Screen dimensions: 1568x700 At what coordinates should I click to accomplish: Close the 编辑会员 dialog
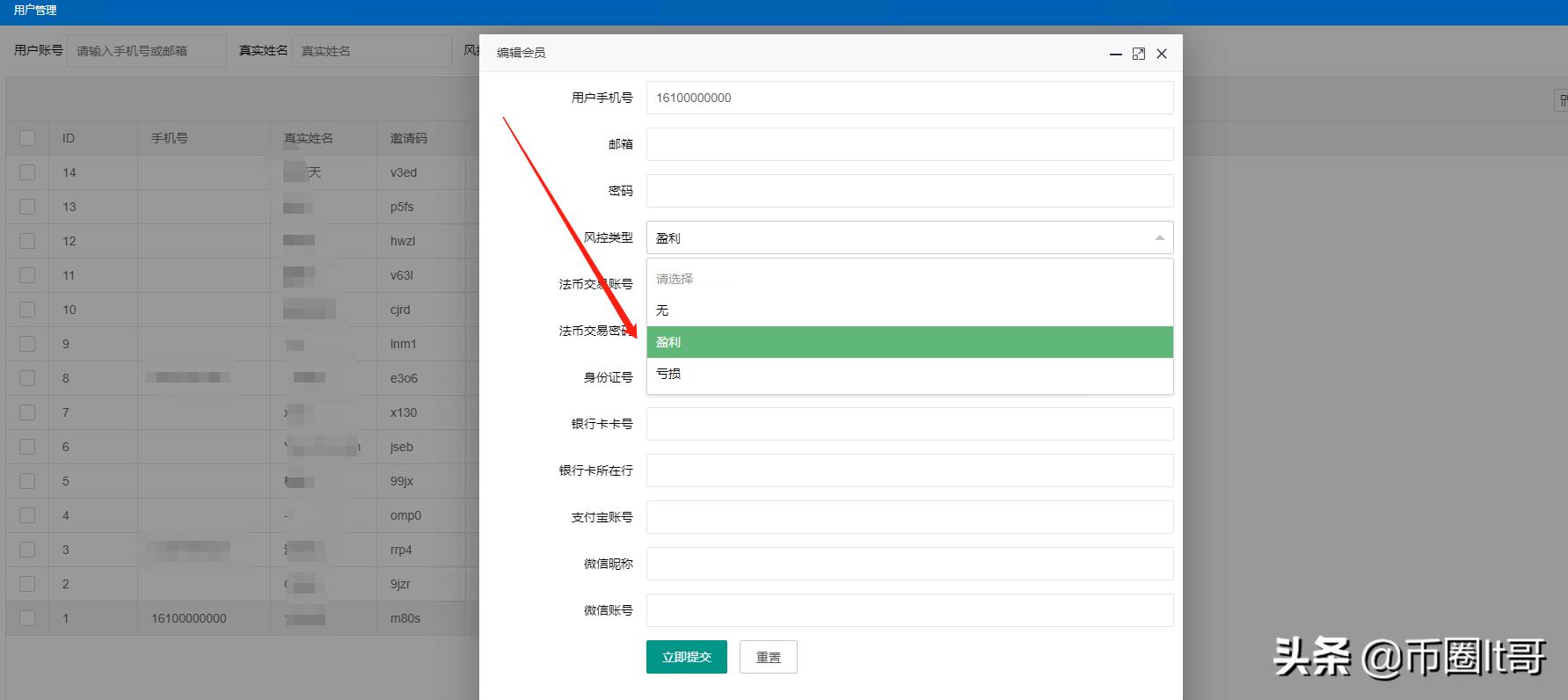[1162, 54]
